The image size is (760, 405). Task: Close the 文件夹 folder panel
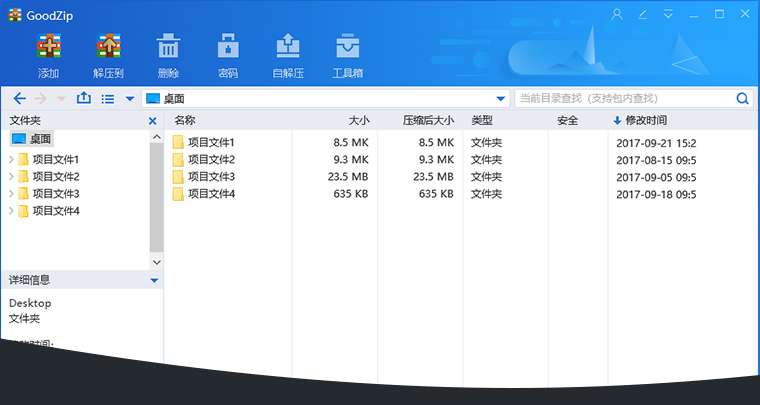153,120
